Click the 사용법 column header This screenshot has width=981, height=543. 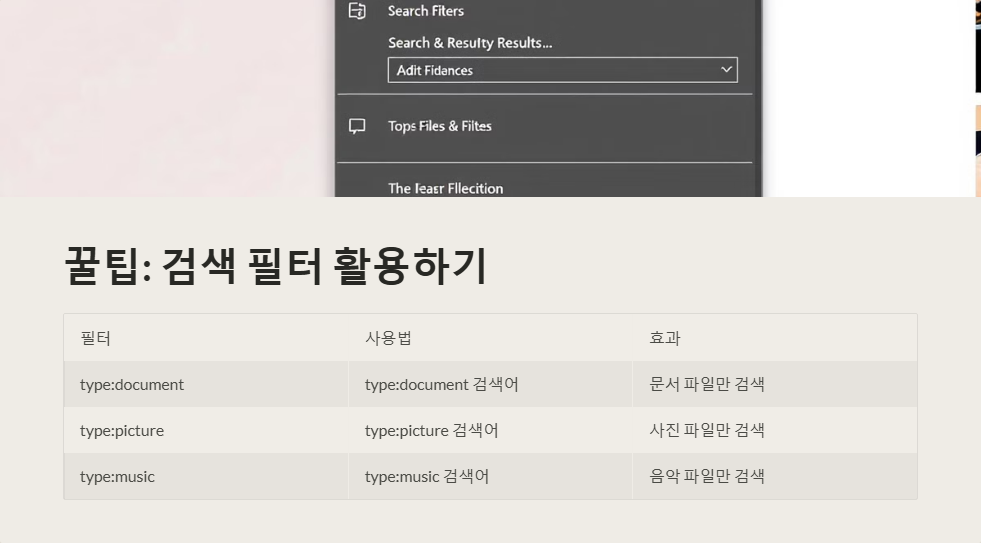(x=388, y=338)
